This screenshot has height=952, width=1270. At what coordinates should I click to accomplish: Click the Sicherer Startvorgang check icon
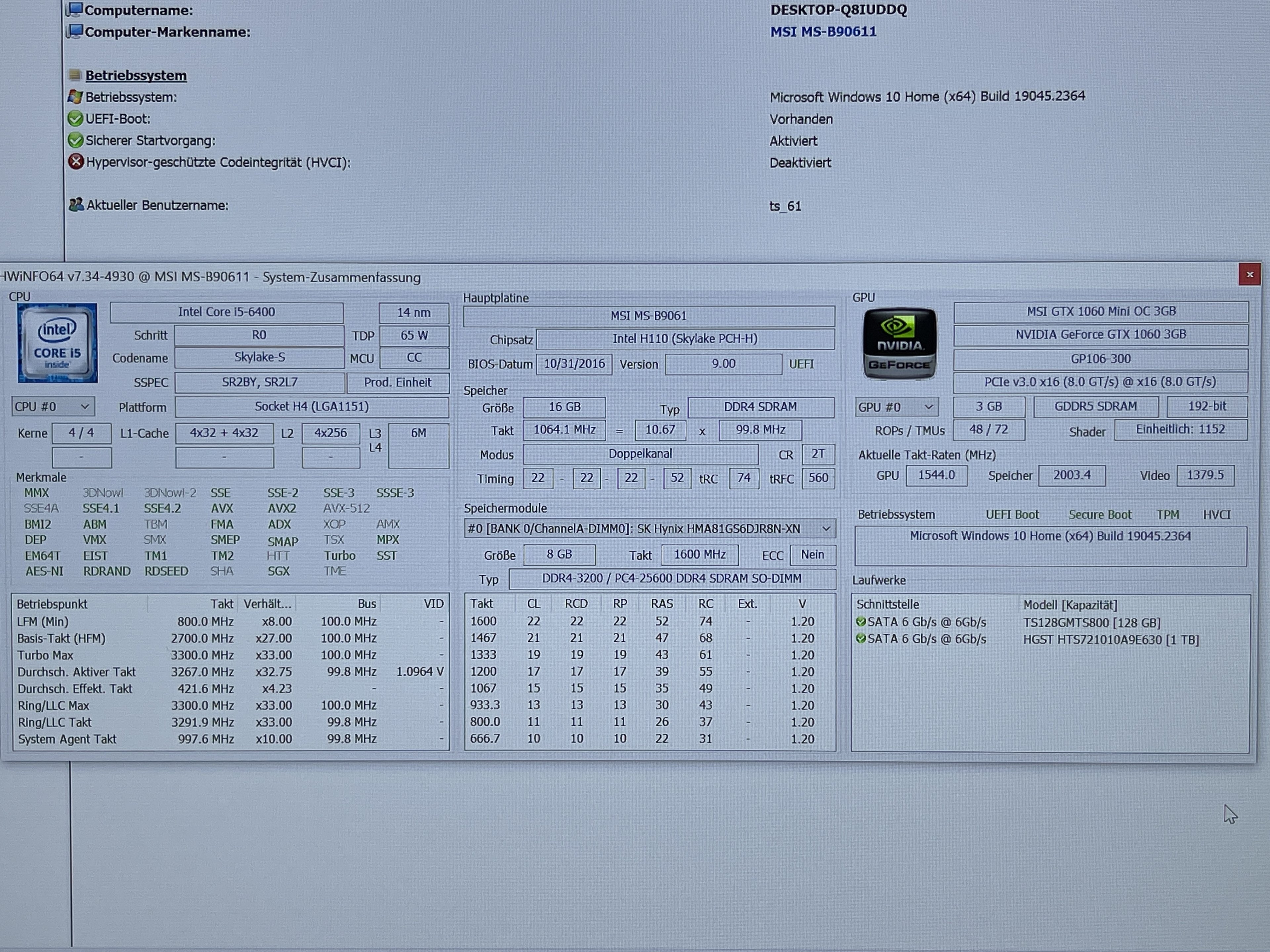pos(75,140)
